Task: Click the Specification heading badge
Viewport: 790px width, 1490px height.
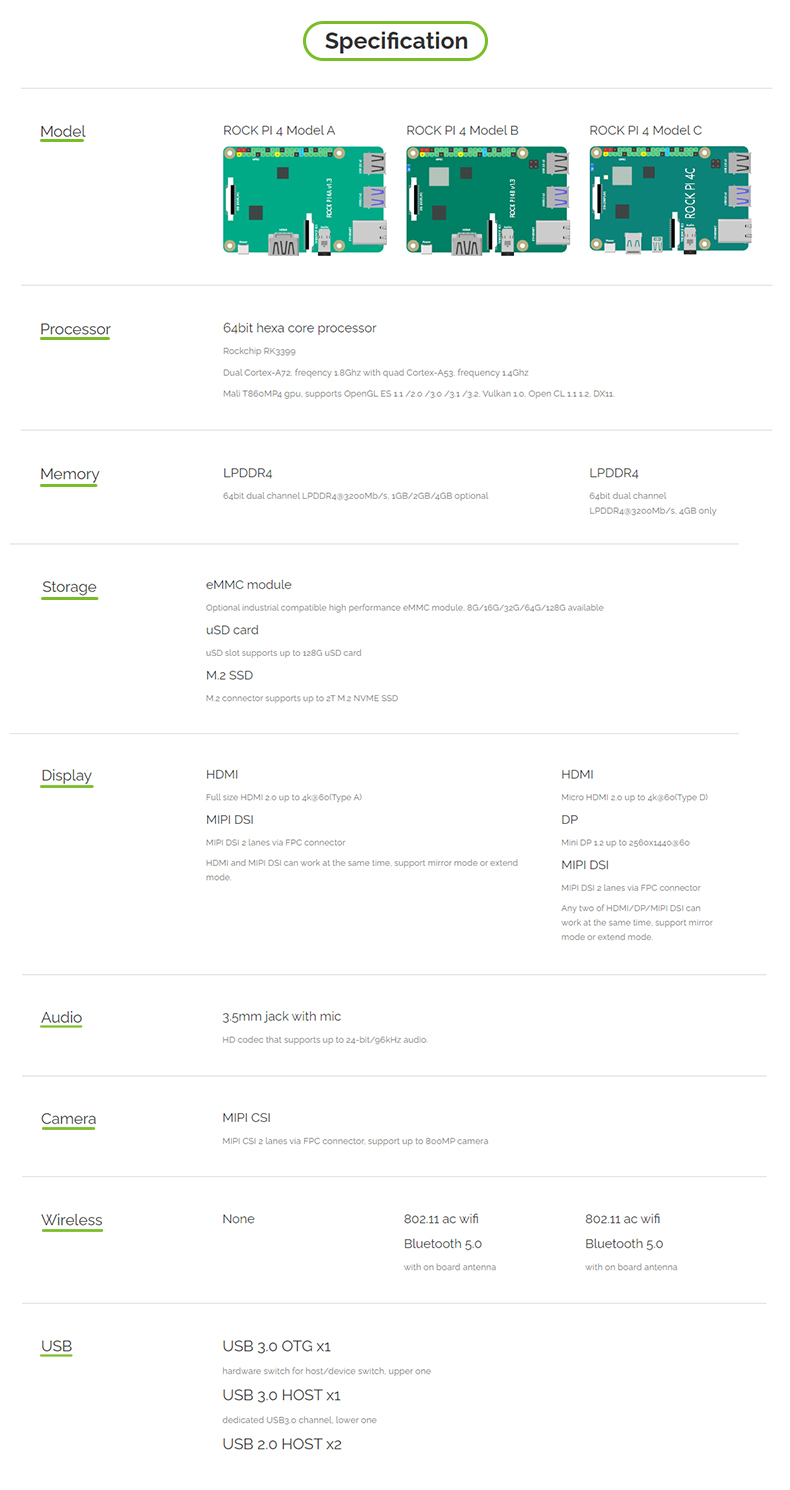Action: click(x=396, y=41)
